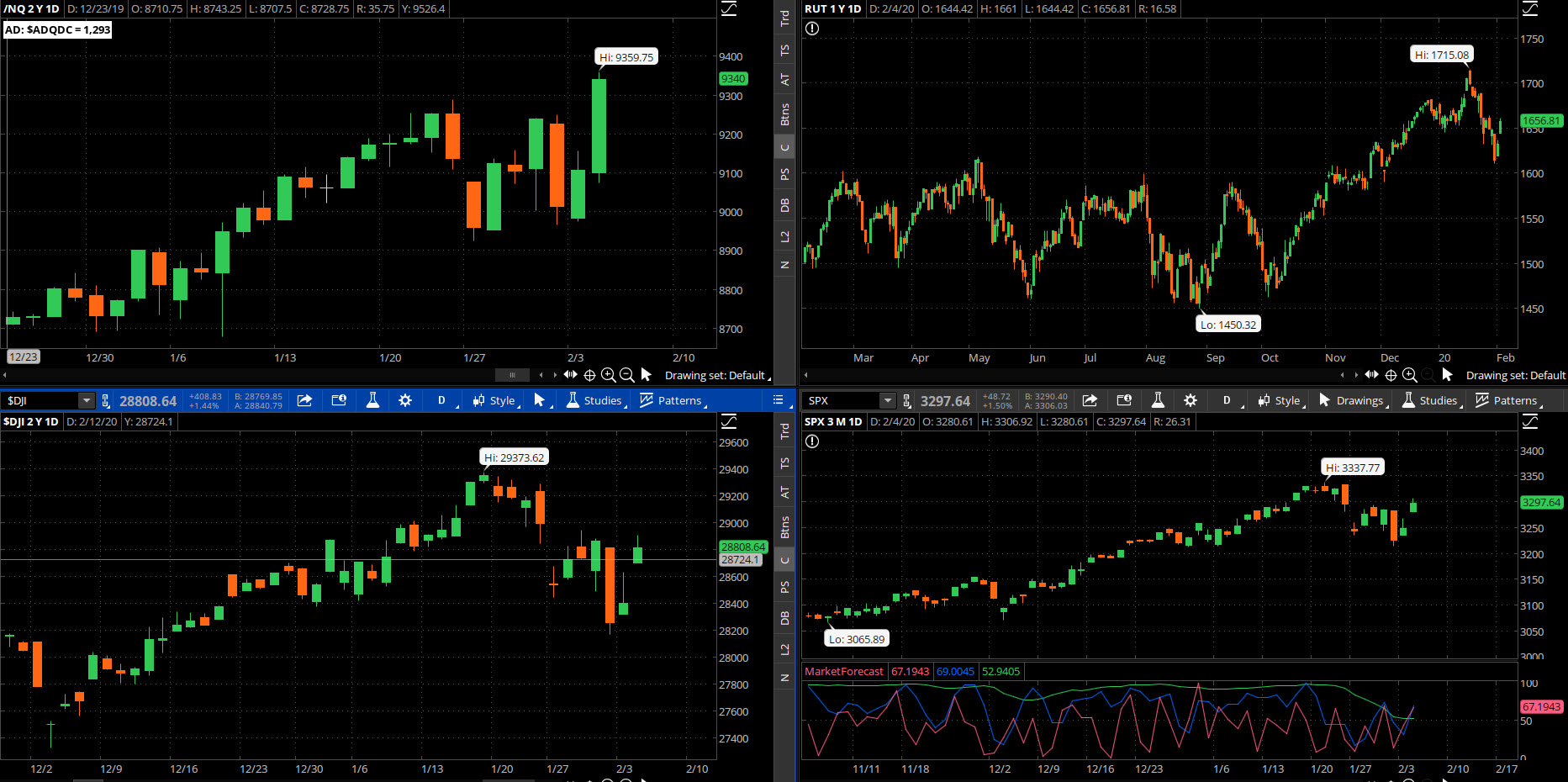
Task: Click the MarketForecast study label
Action: click(x=844, y=671)
